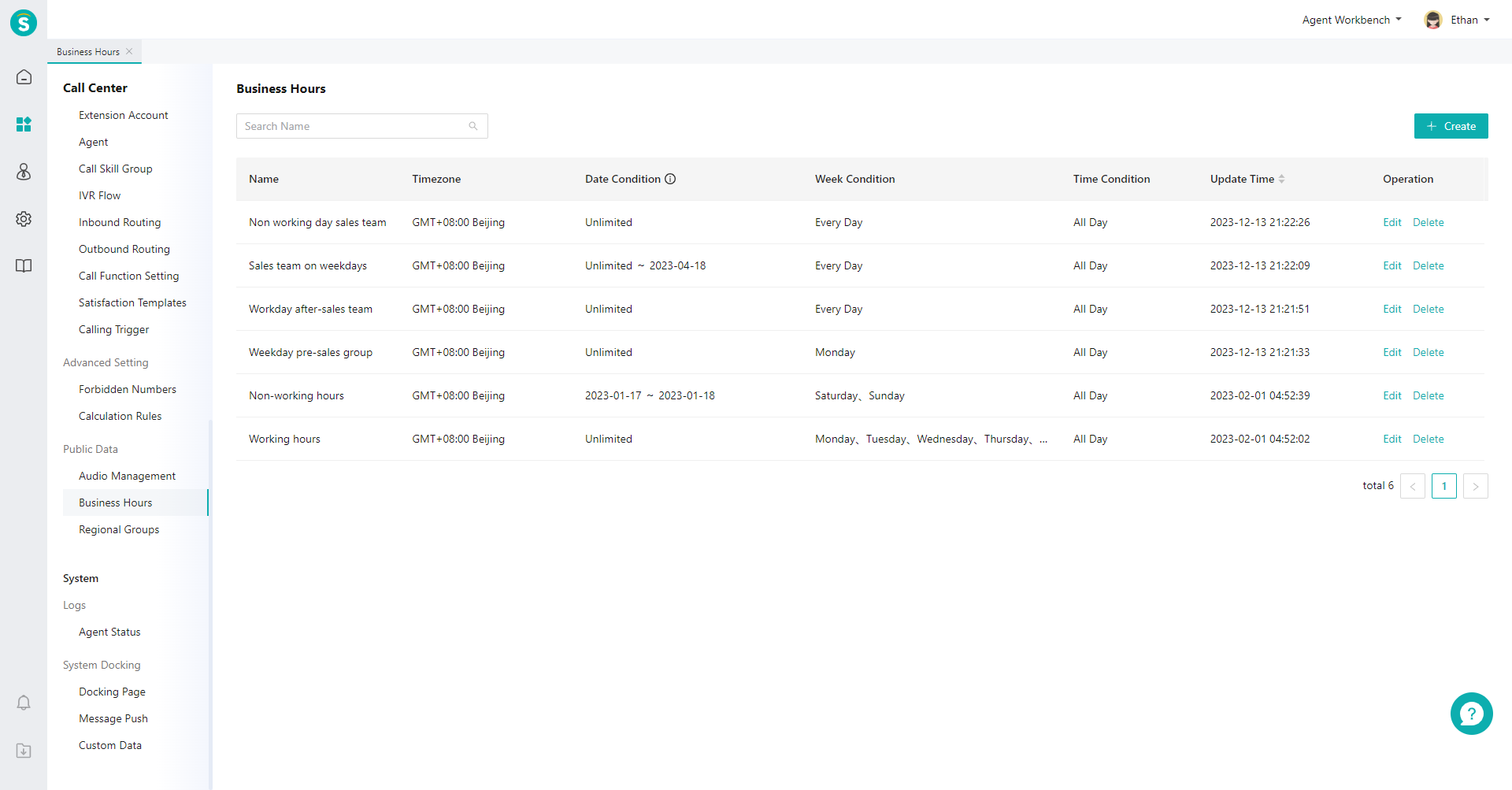Edit Workday after-sales team row
1512x790 pixels.
click(x=1392, y=309)
